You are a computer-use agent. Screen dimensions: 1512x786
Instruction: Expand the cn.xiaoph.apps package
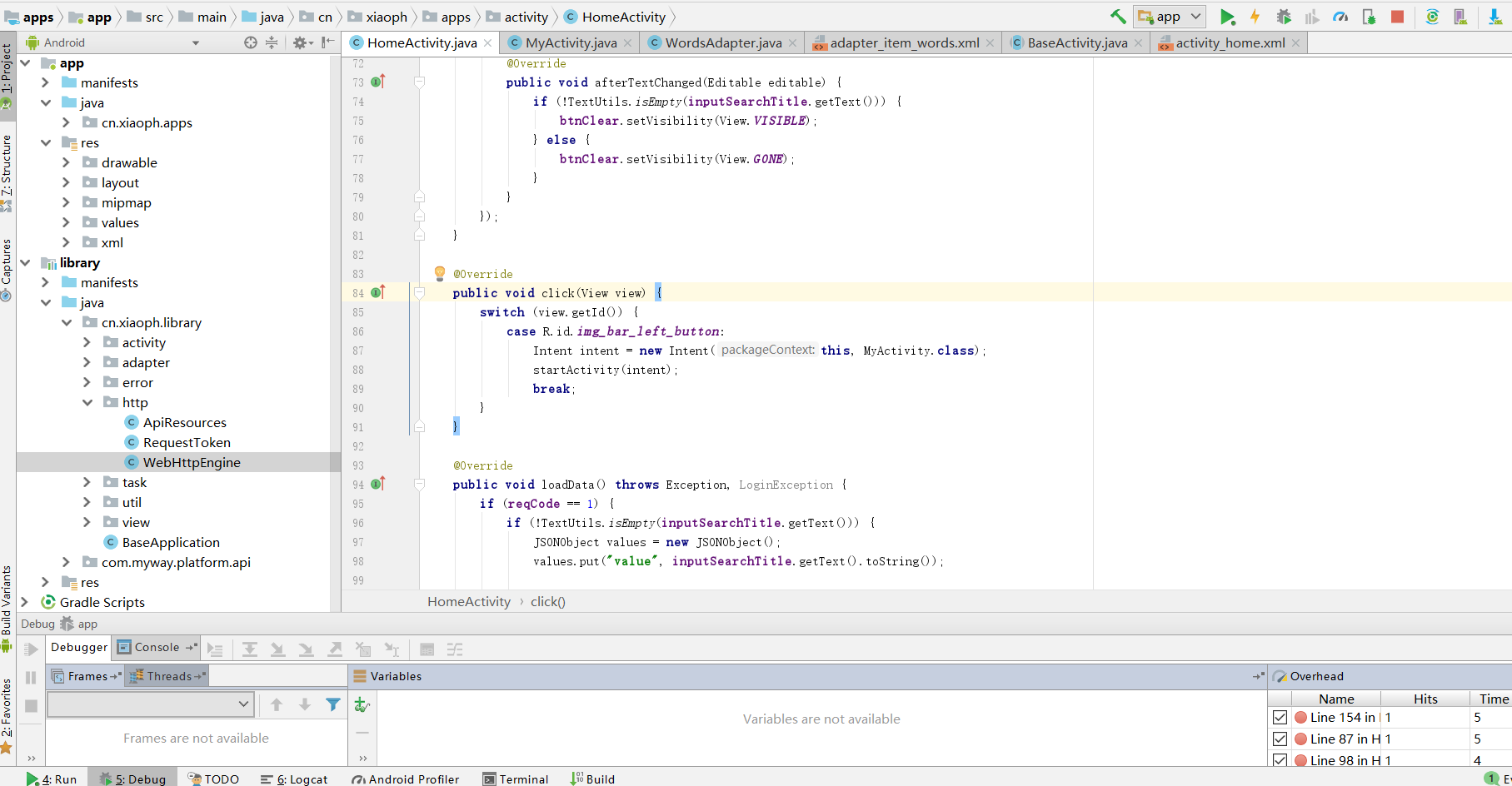click(66, 122)
